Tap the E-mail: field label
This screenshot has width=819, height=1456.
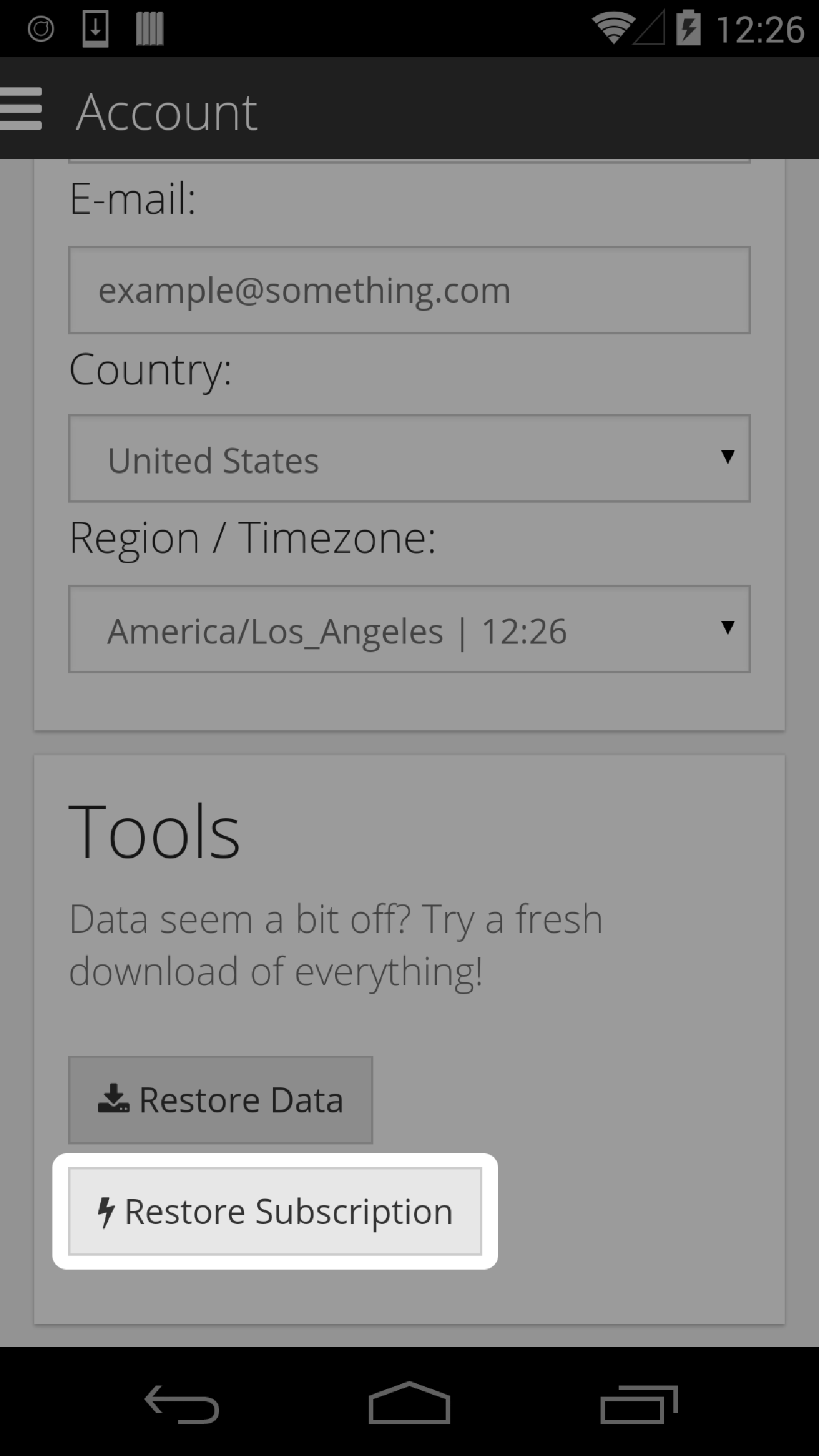(132, 199)
